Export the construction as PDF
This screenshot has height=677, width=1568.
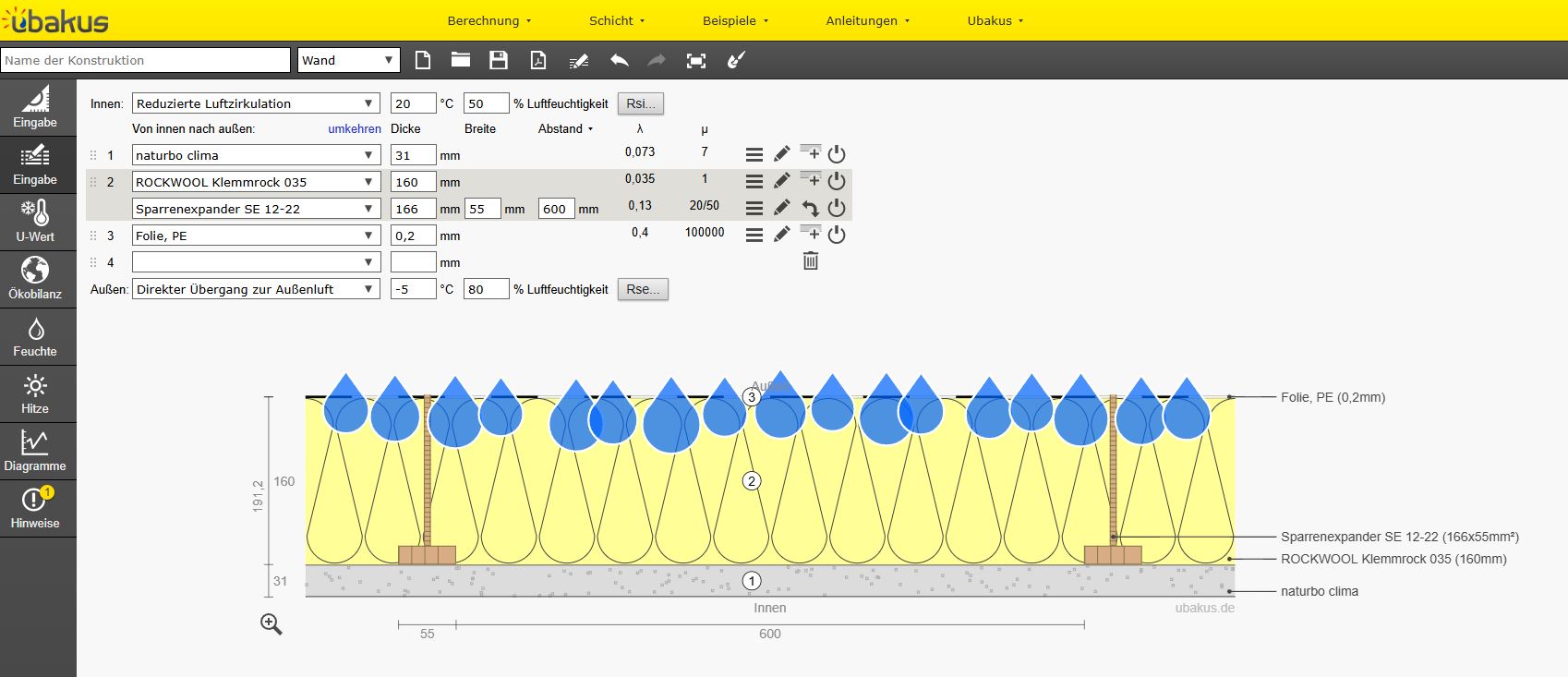click(x=537, y=61)
